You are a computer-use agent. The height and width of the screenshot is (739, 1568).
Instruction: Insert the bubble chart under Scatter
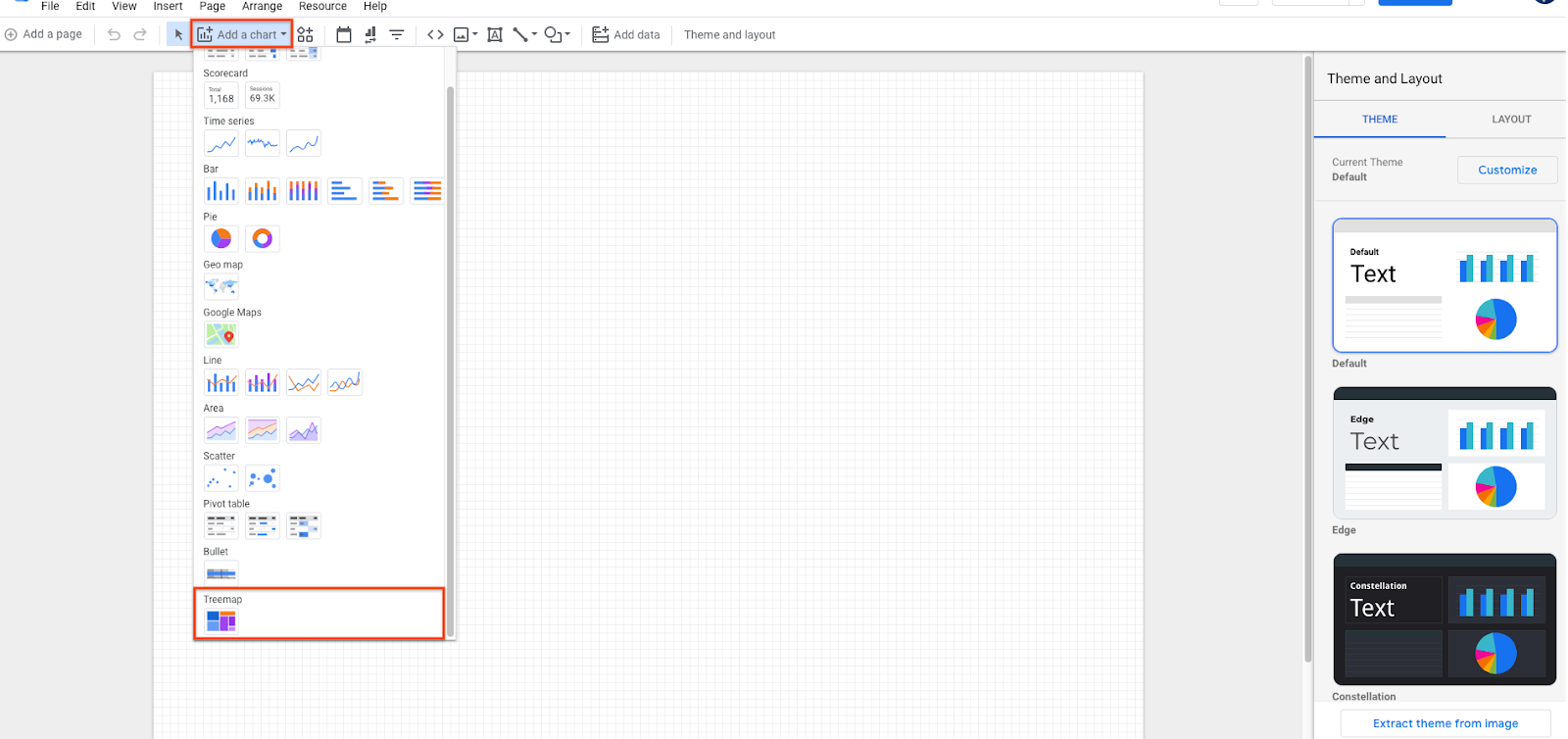pos(263,478)
